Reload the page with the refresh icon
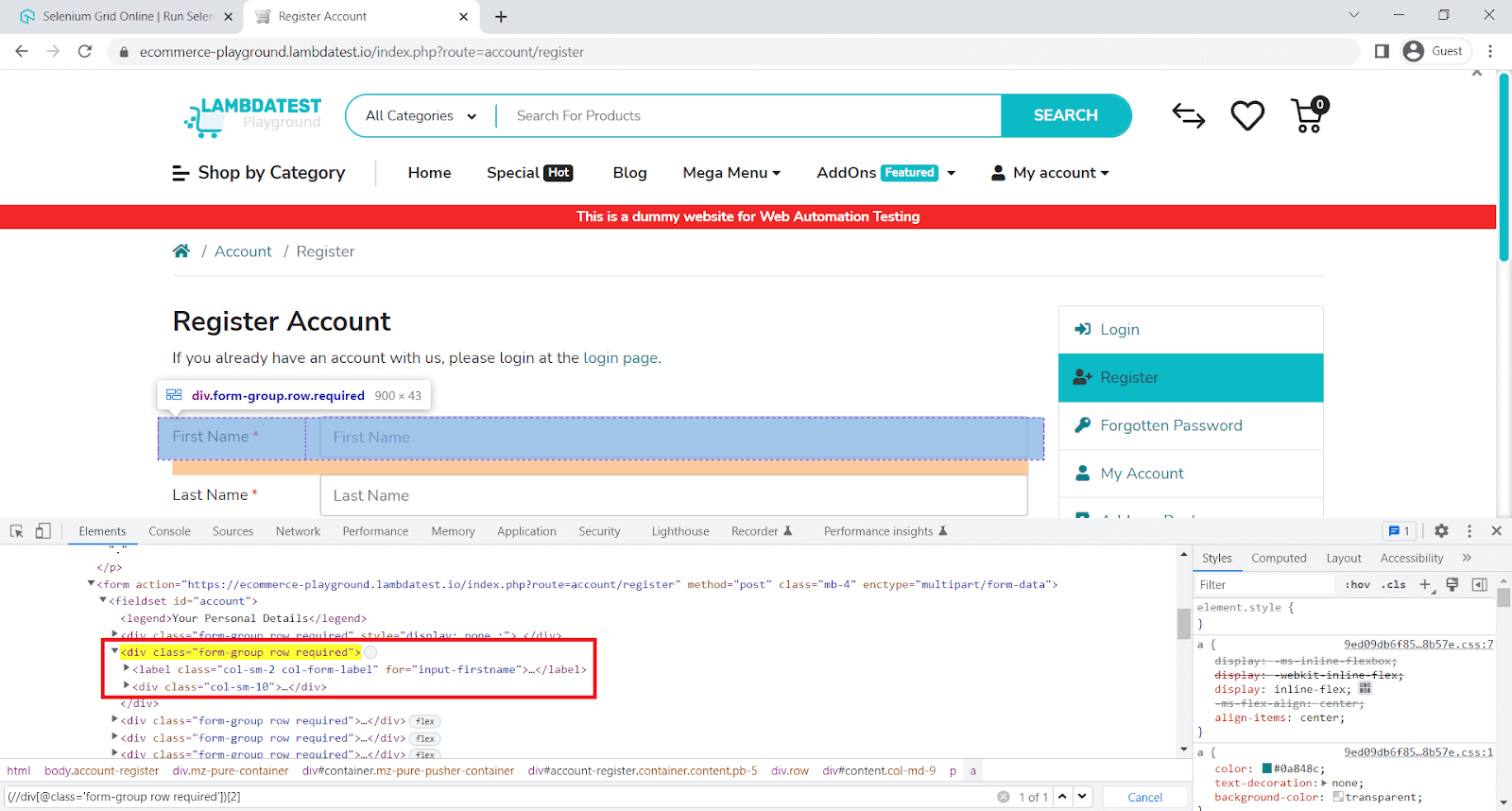 [x=85, y=51]
